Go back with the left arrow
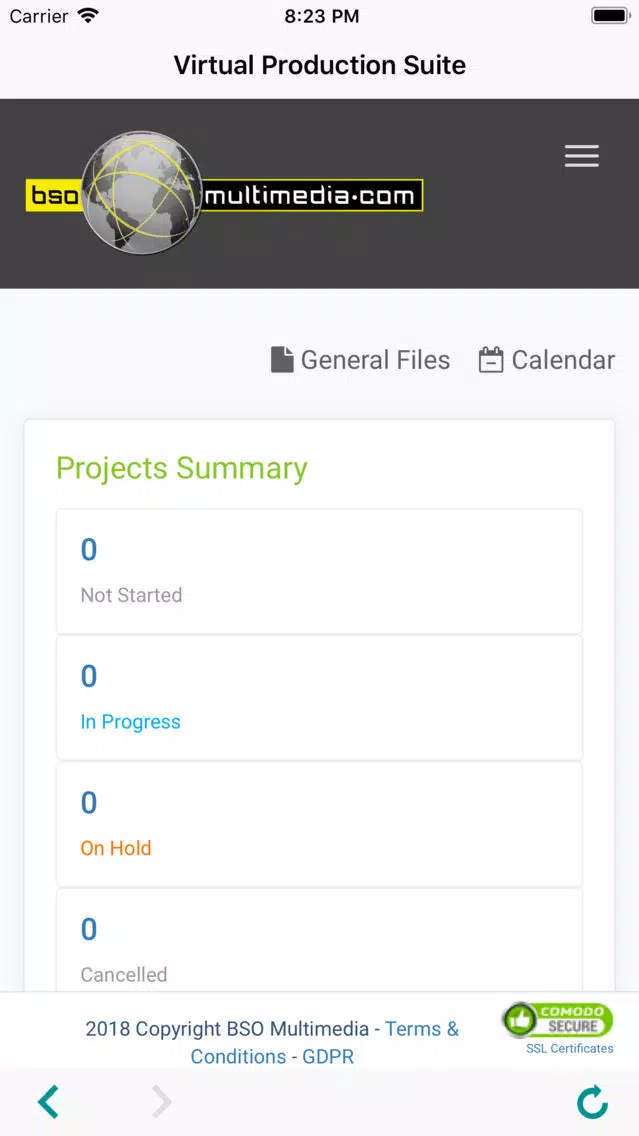This screenshot has width=639, height=1136. [x=49, y=1102]
